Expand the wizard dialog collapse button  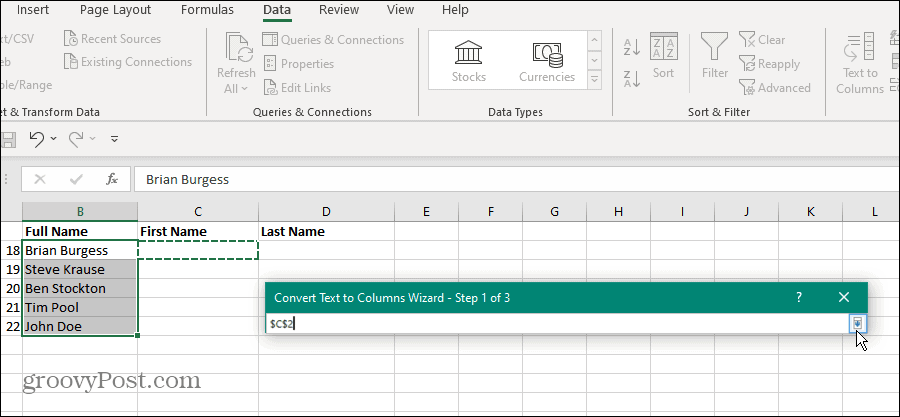click(x=857, y=323)
